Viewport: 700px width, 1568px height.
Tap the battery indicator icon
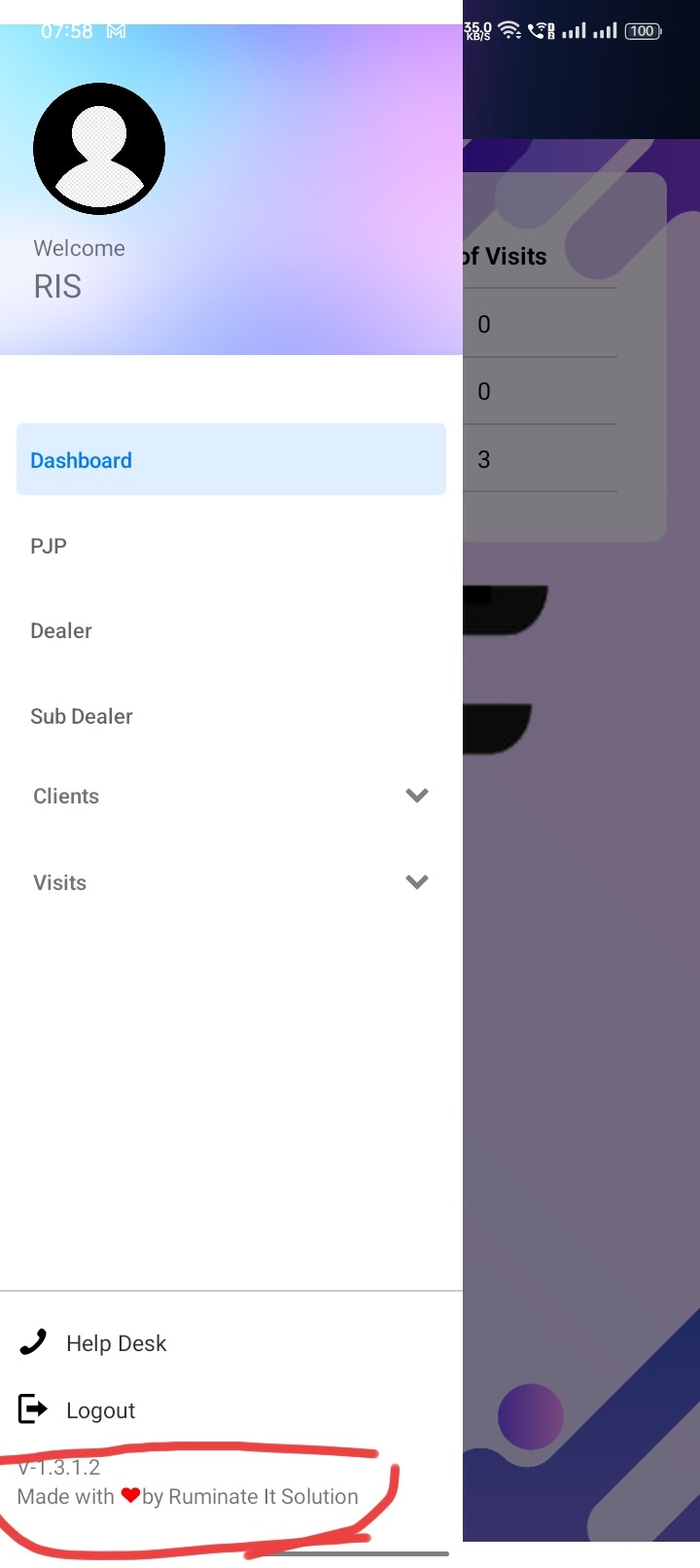[643, 31]
